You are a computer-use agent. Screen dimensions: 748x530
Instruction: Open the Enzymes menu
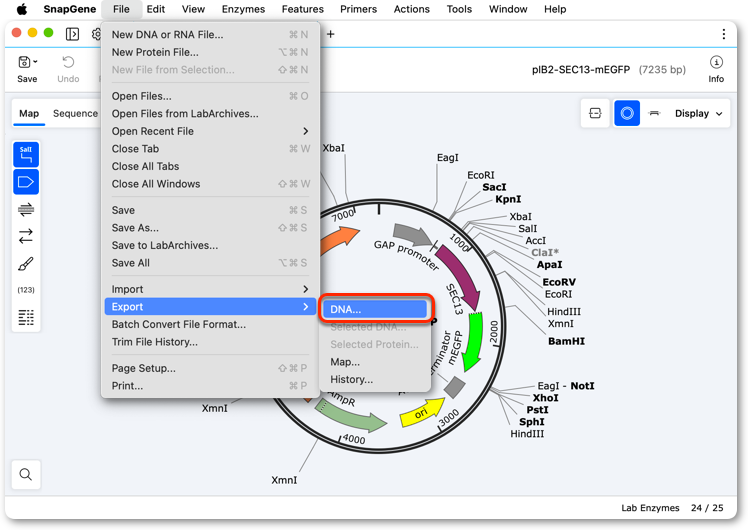pos(243,9)
